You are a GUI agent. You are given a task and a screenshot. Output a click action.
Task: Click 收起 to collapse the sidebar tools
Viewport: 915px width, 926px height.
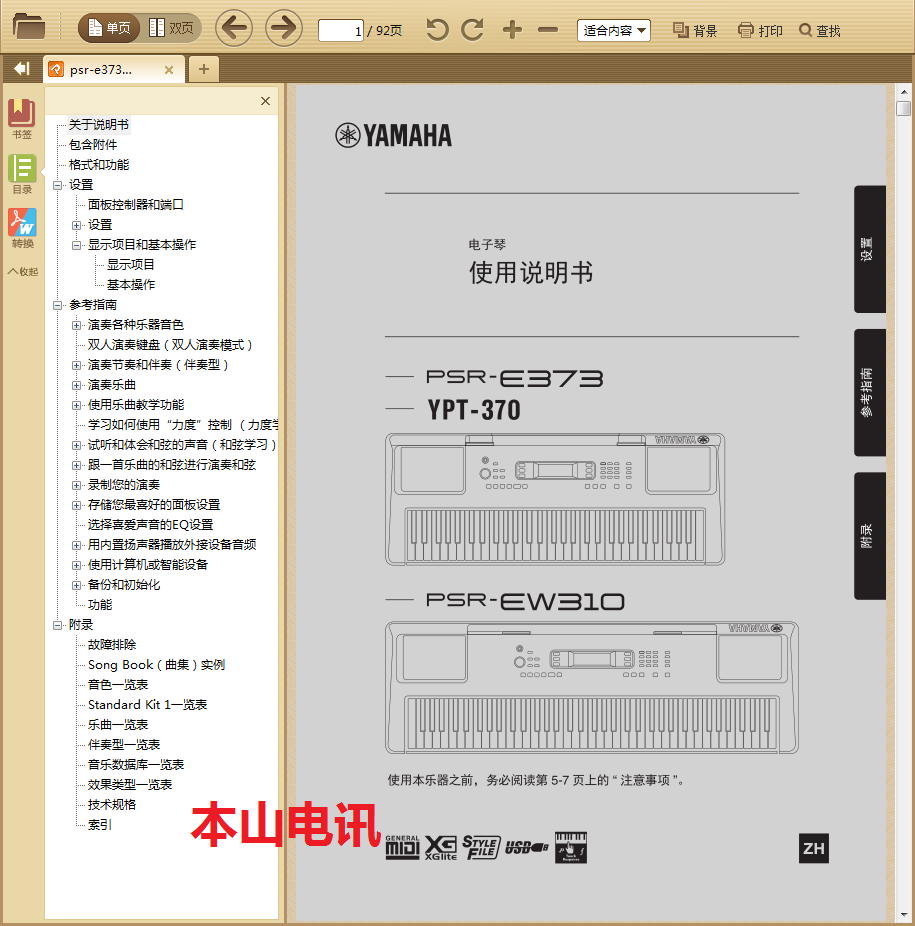click(x=23, y=272)
